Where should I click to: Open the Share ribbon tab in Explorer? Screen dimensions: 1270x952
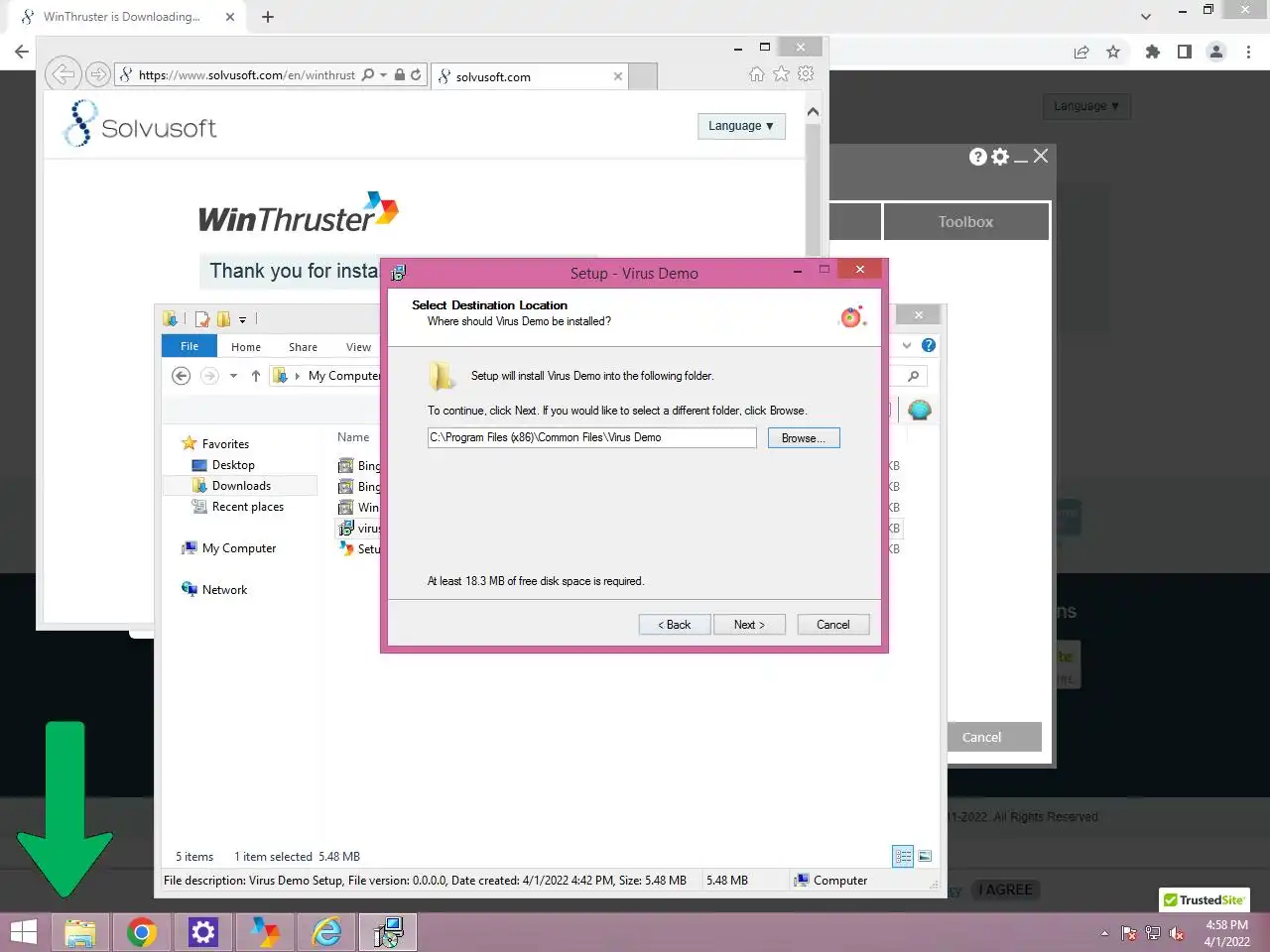pyautogui.click(x=303, y=347)
